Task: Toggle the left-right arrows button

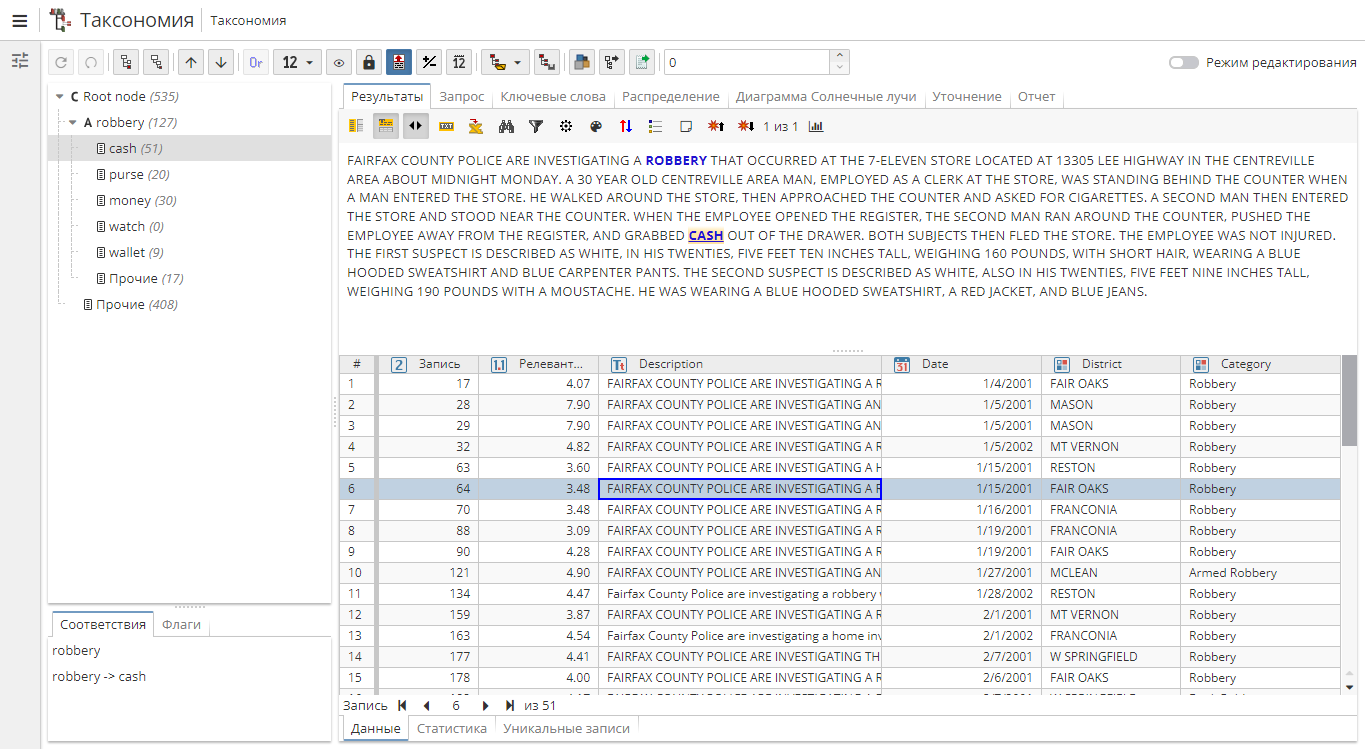Action: 415,126
